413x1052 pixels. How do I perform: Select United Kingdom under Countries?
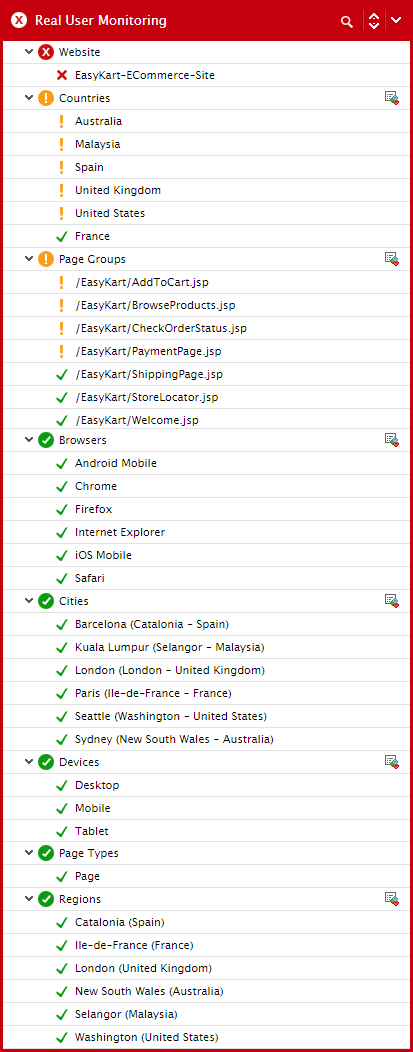click(118, 190)
